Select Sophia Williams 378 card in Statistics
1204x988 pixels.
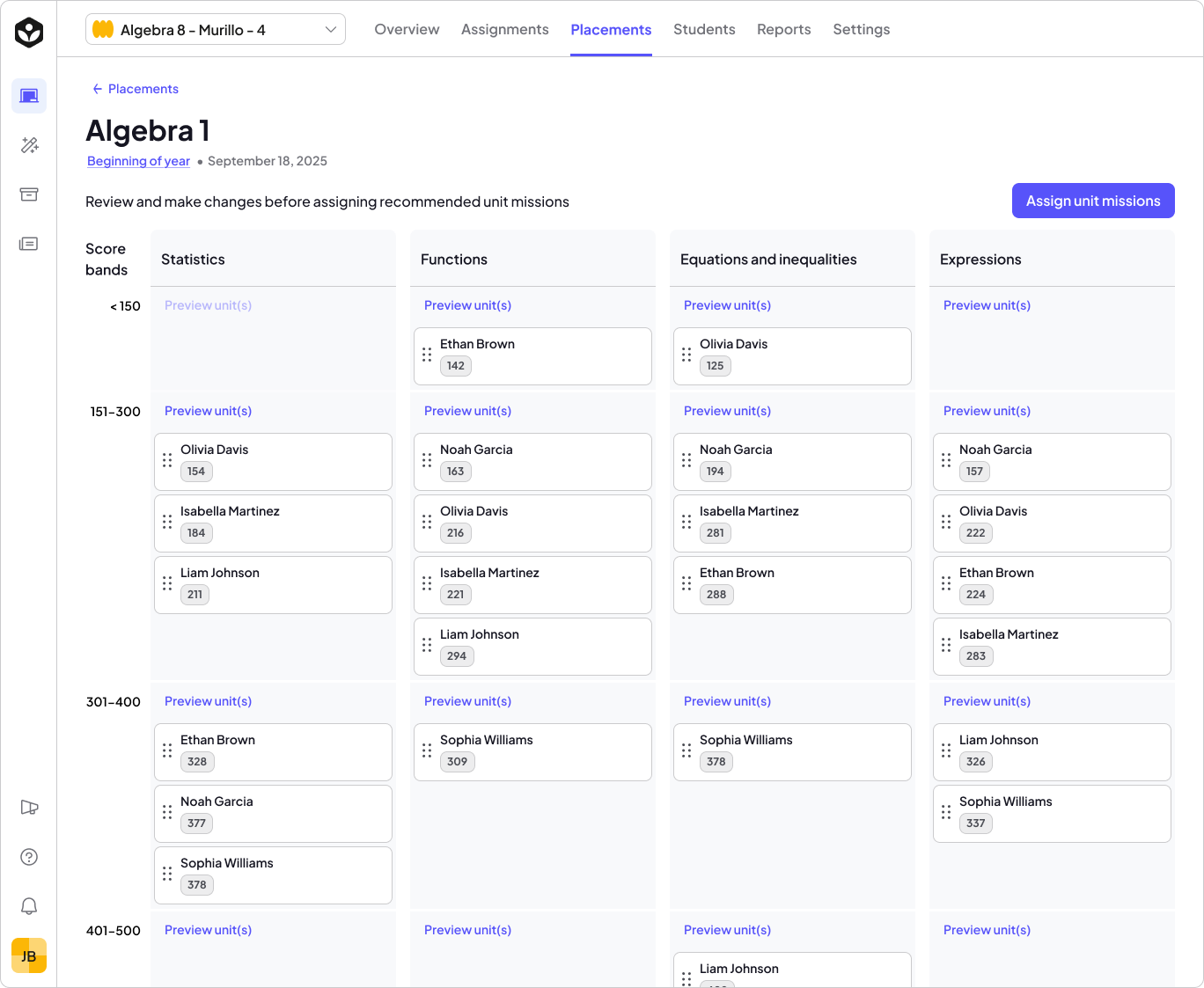point(273,875)
